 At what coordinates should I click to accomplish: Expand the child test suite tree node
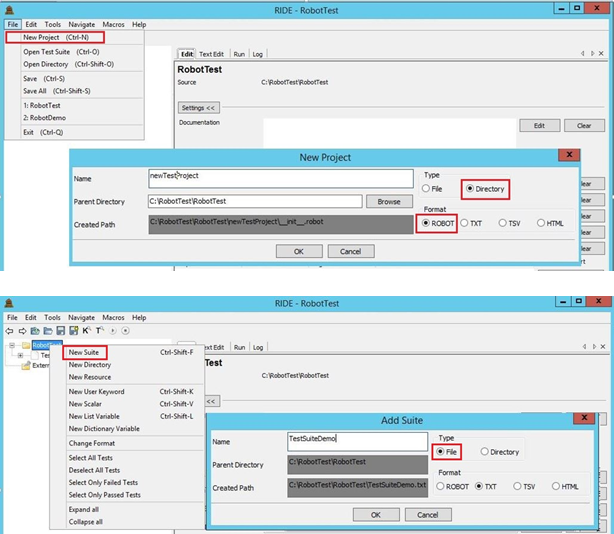20,355
